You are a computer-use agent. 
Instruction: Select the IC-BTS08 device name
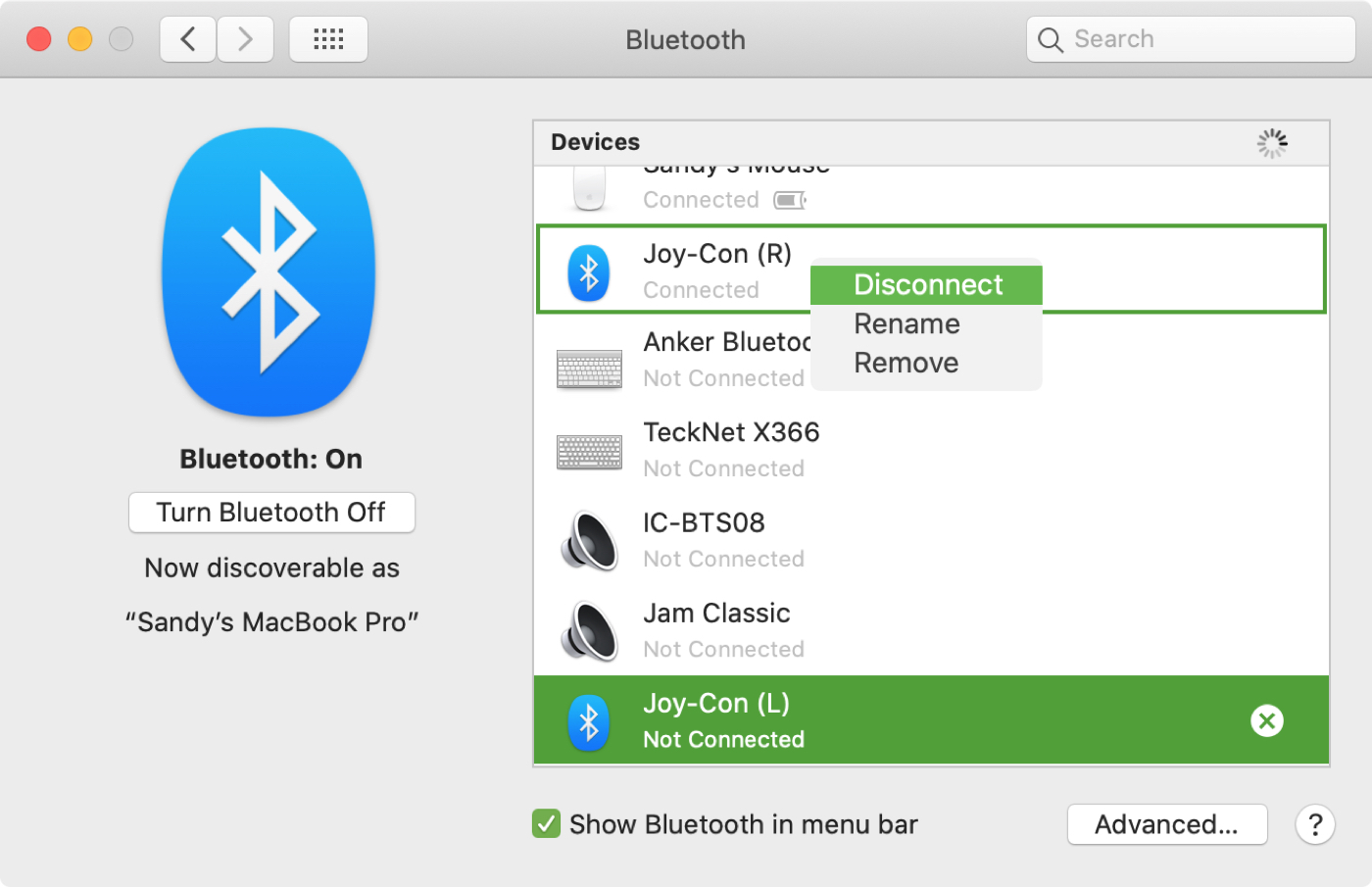point(704,522)
